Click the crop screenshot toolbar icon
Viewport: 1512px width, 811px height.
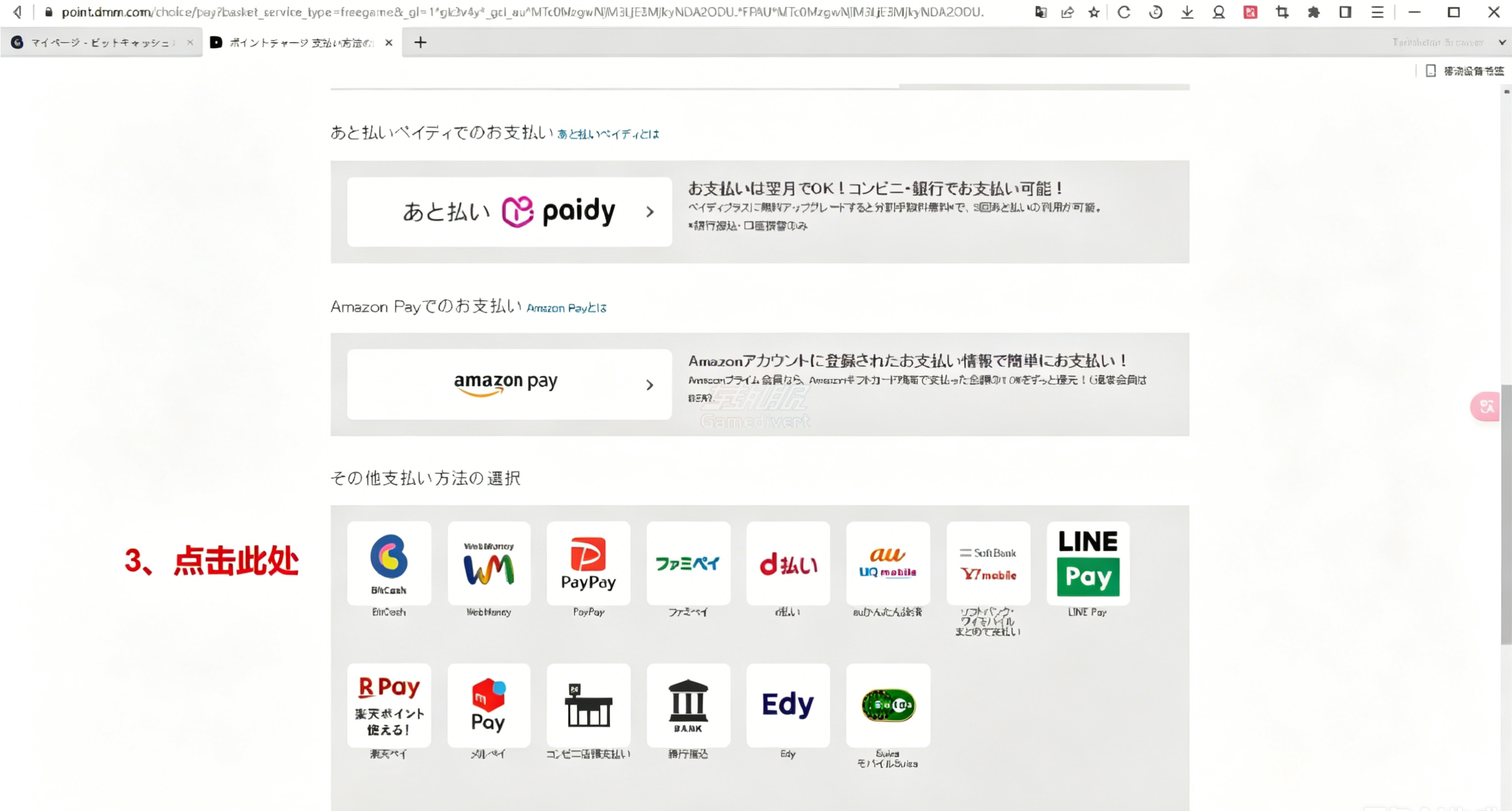pos(1282,12)
